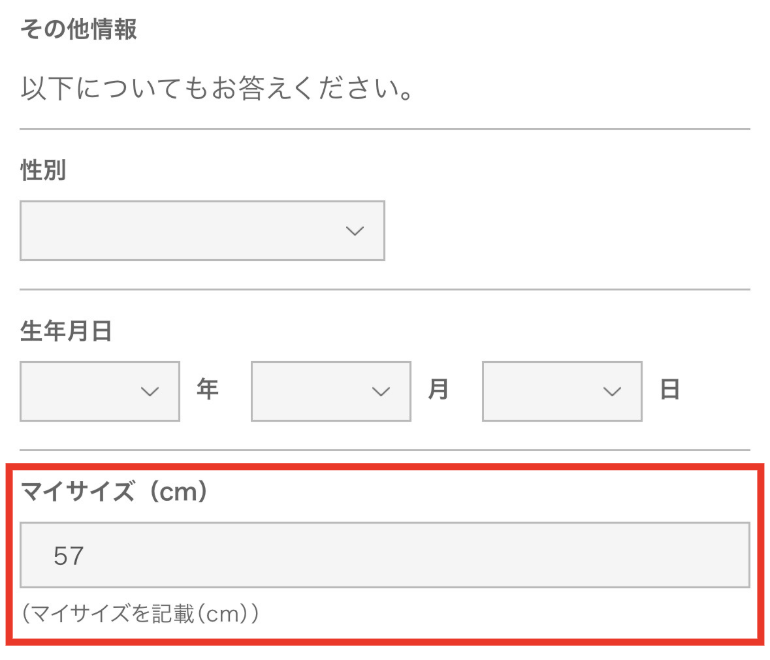Screen dimensions: 770x660
Task: Click the number 57 in size field
Action: click(x=69, y=555)
